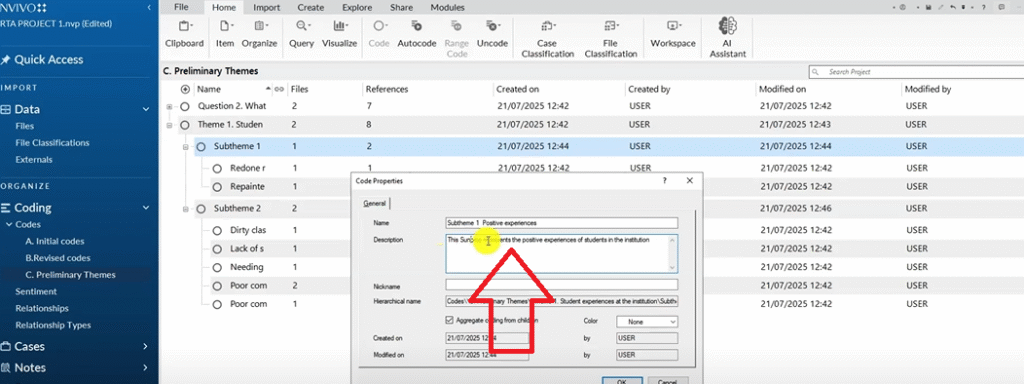Open the Workspace ribbon menu

pos(672,34)
